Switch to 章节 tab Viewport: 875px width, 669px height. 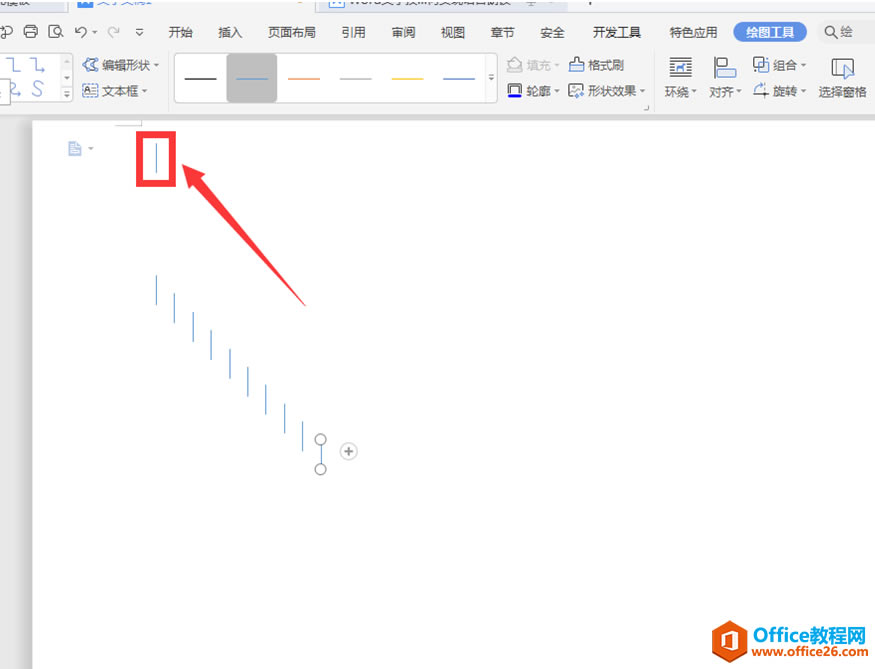pos(502,32)
